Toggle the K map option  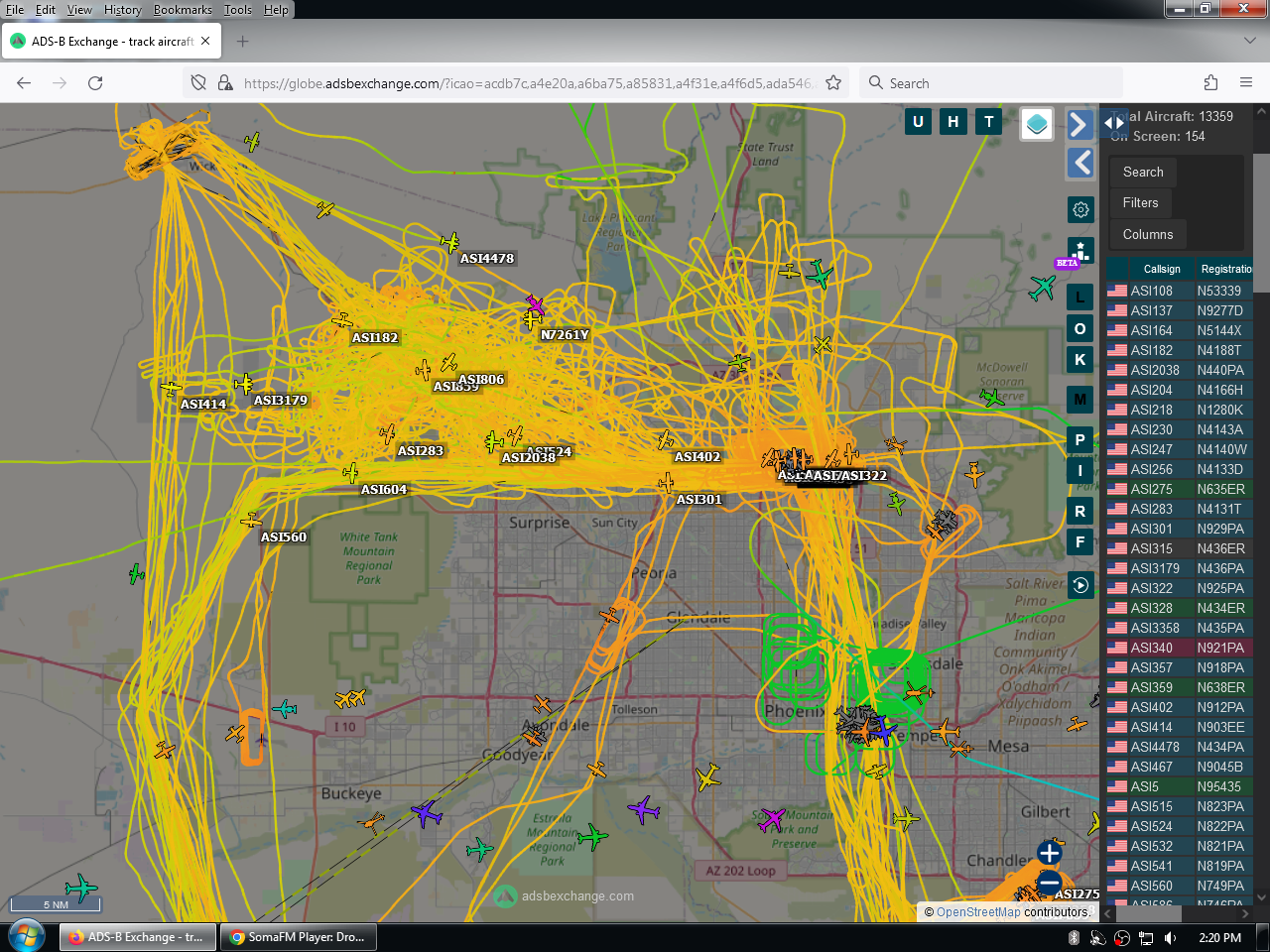tap(1080, 359)
